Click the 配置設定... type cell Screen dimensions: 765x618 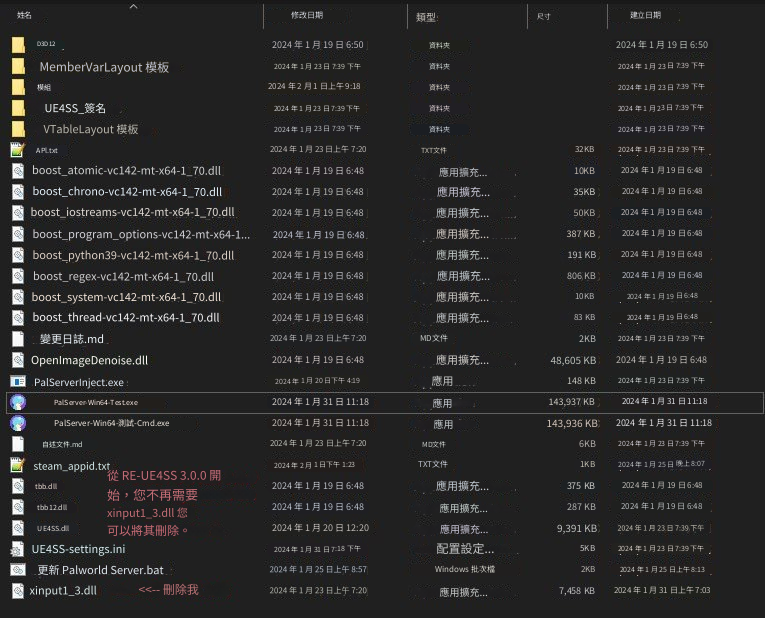pyautogui.click(x=465, y=549)
